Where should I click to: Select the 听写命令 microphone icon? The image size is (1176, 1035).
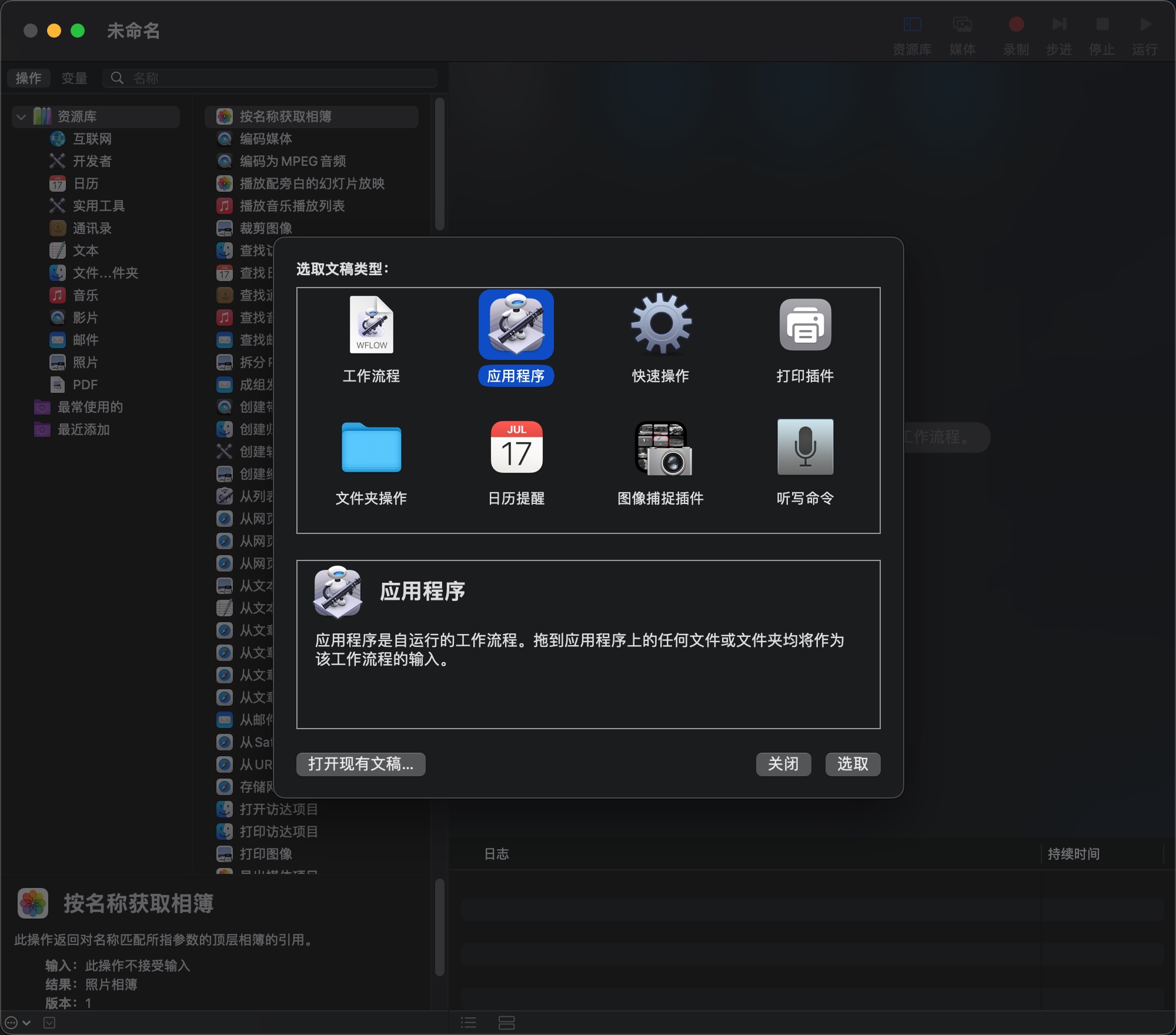pos(805,448)
